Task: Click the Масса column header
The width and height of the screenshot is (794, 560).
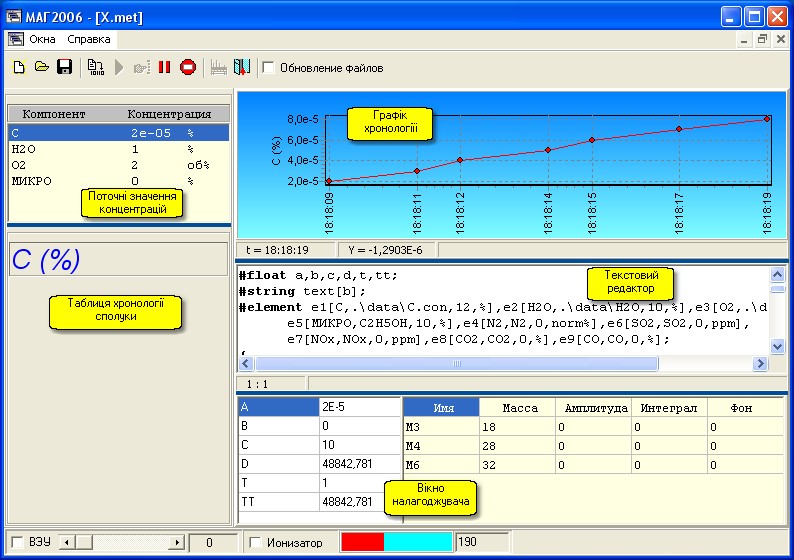Action: click(x=519, y=407)
